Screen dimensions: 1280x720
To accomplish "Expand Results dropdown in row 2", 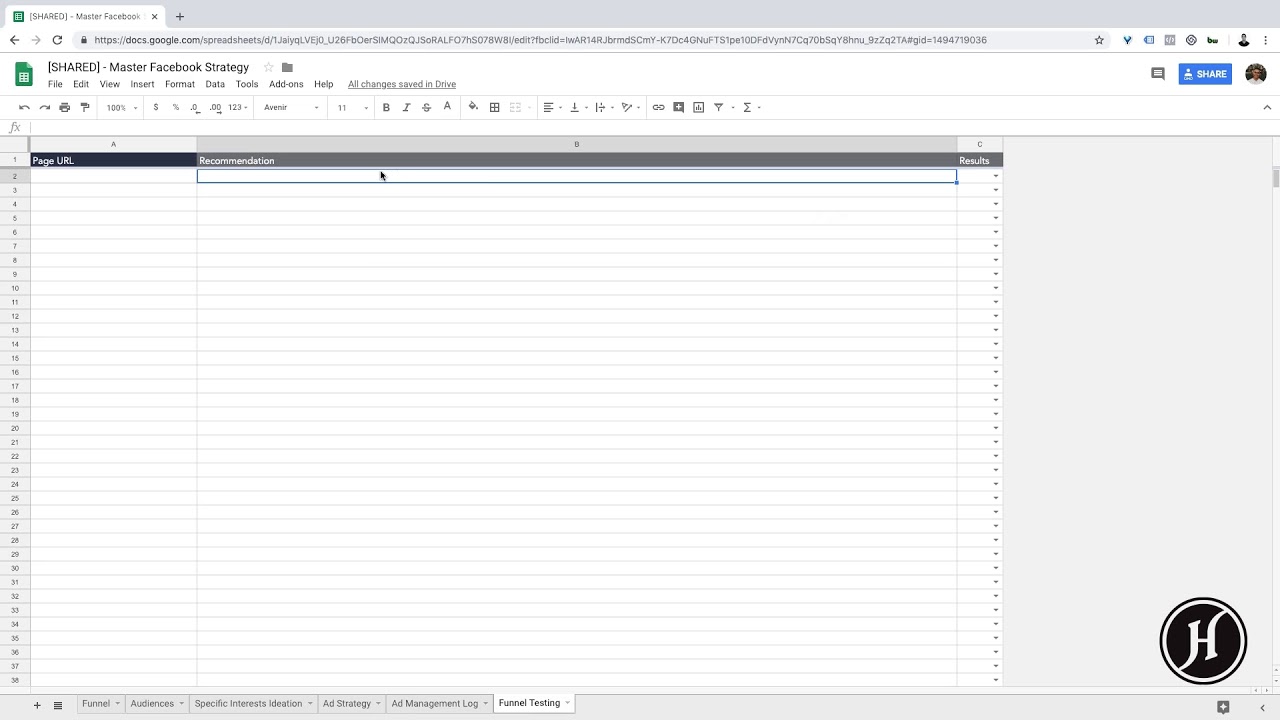I will pos(996,176).
